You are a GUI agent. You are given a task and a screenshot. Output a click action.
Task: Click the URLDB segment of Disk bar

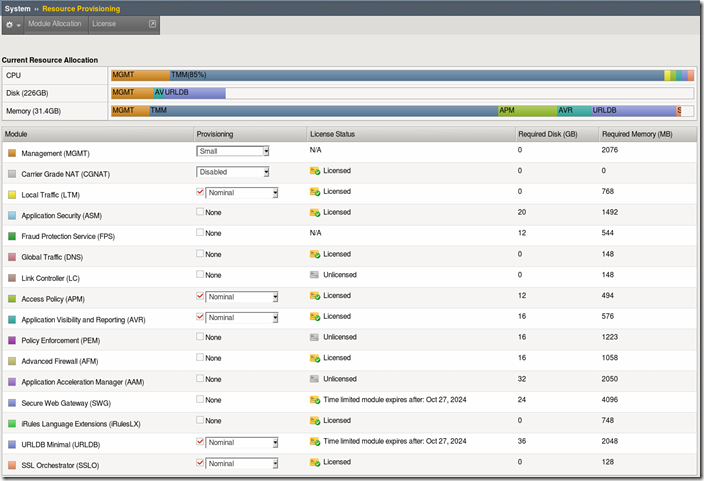tap(195, 93)
